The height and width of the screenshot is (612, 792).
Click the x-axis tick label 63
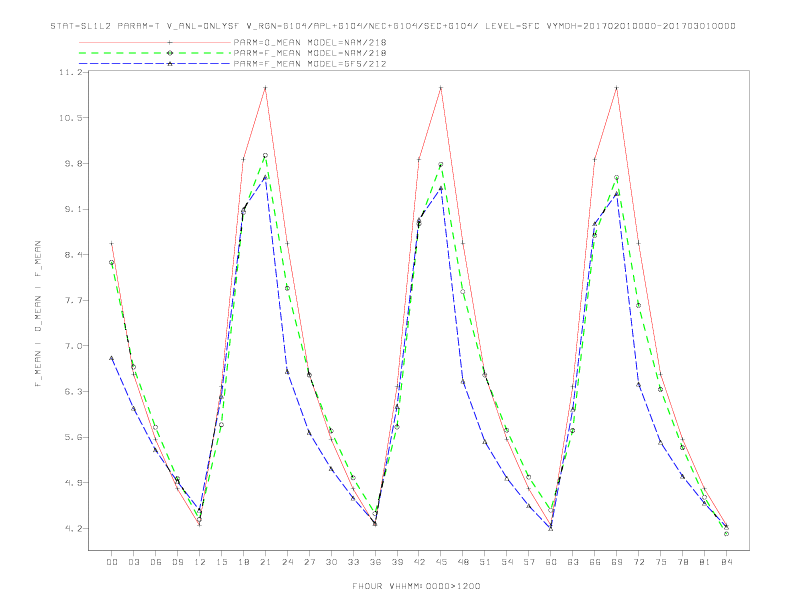pos(573,562)
